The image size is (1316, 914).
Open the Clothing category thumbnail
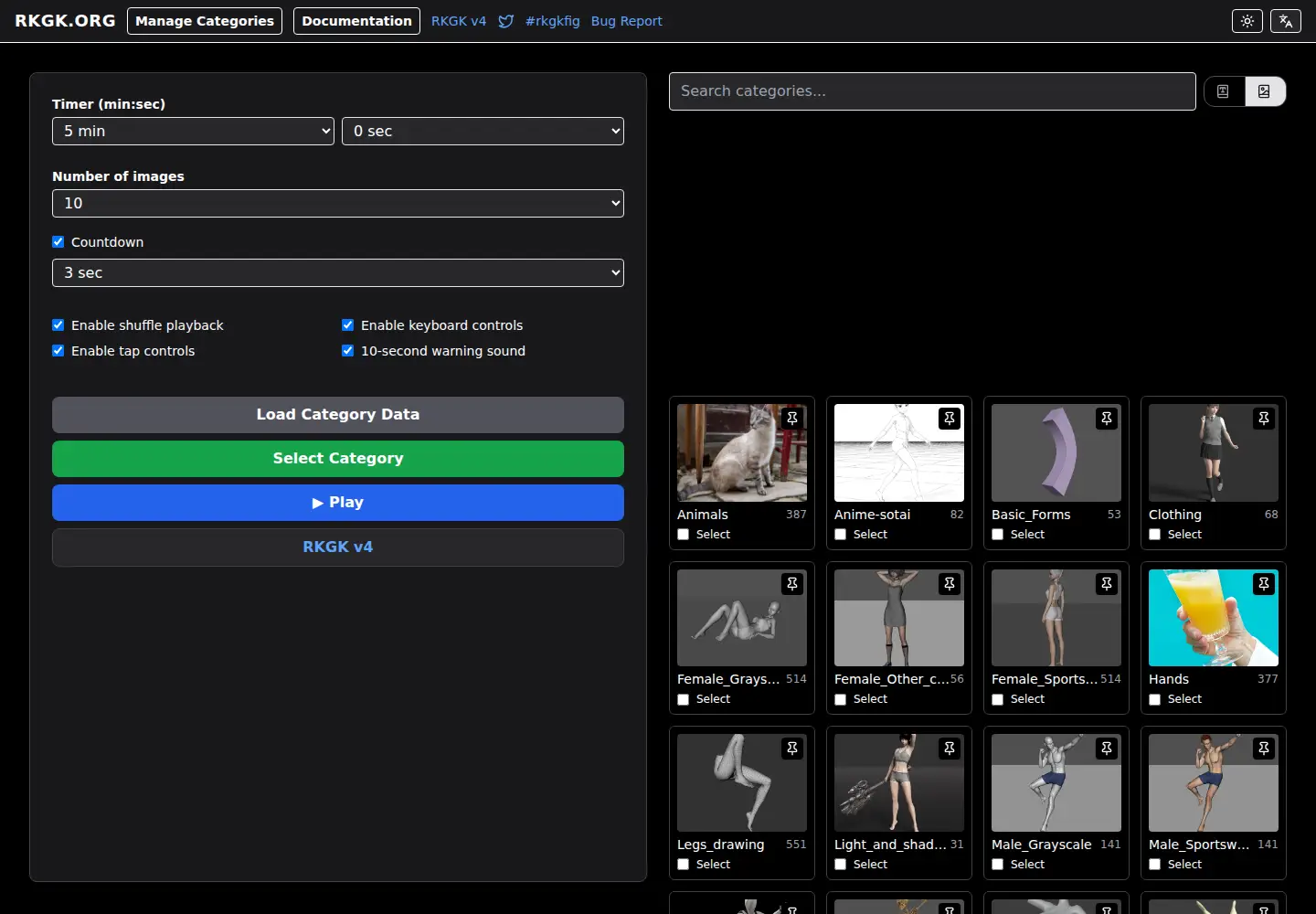[1214, 452]
